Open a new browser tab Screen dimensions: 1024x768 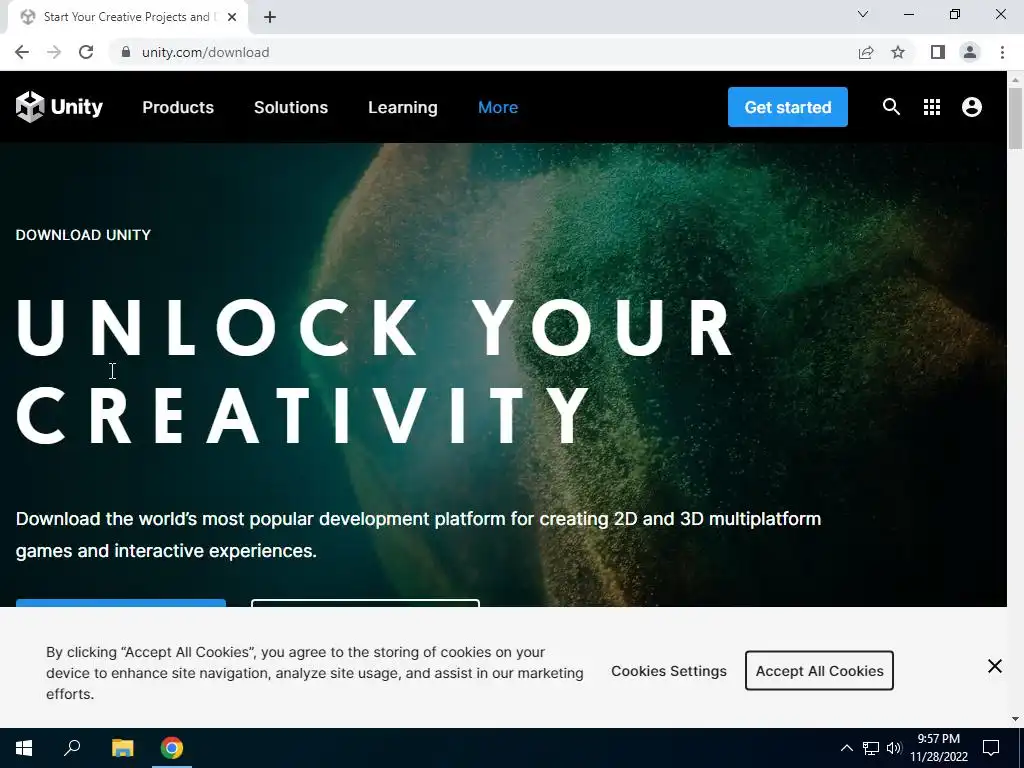click(270, 17)
